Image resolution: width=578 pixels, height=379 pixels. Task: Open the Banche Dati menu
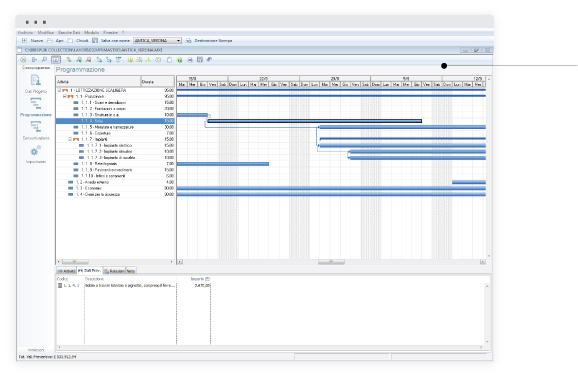[x=69, y=32]
